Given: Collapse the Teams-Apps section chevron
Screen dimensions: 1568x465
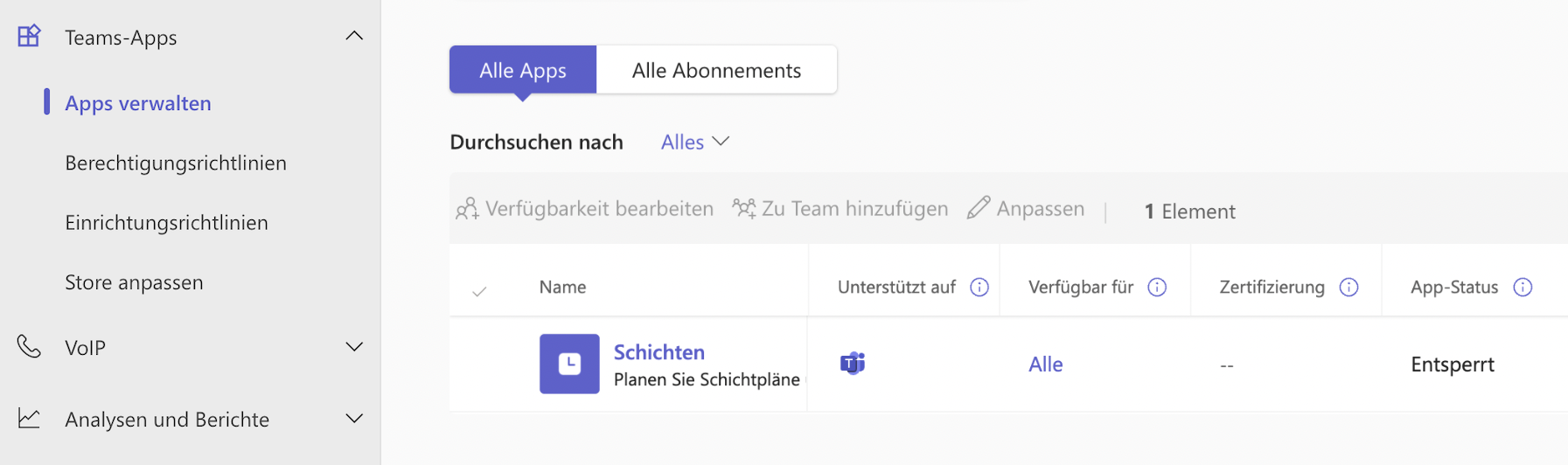Looking at the screenshot, I should [354, 36].
